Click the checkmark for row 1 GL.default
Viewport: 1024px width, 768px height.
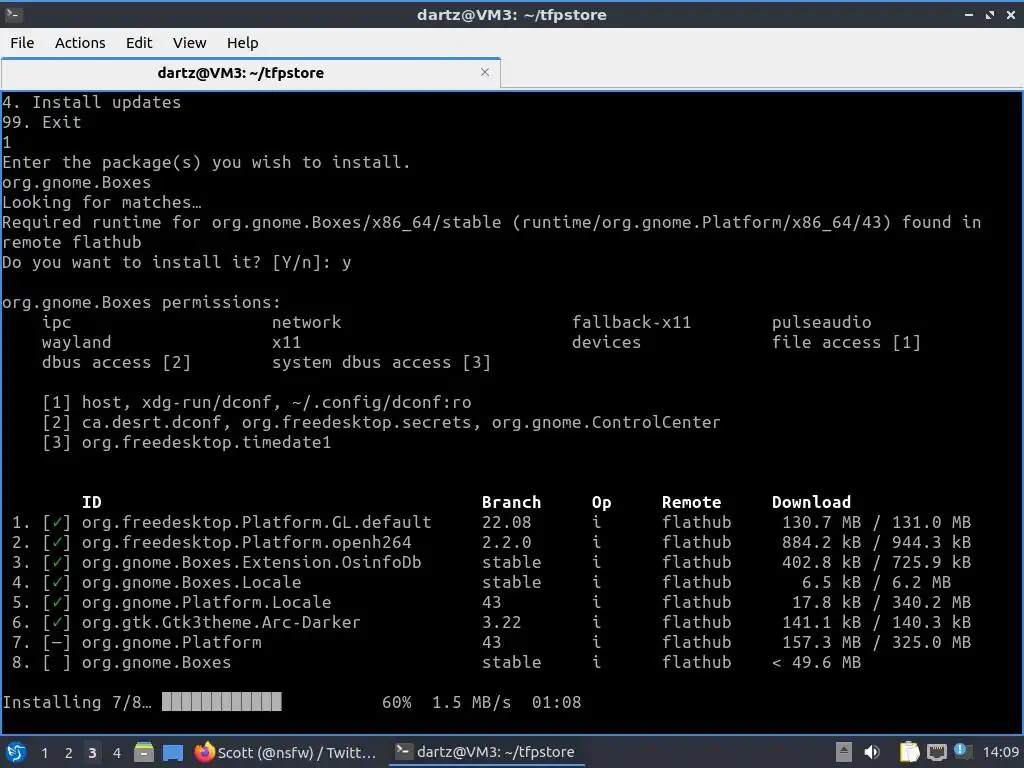pyautogui.click(x=57, y=522)
